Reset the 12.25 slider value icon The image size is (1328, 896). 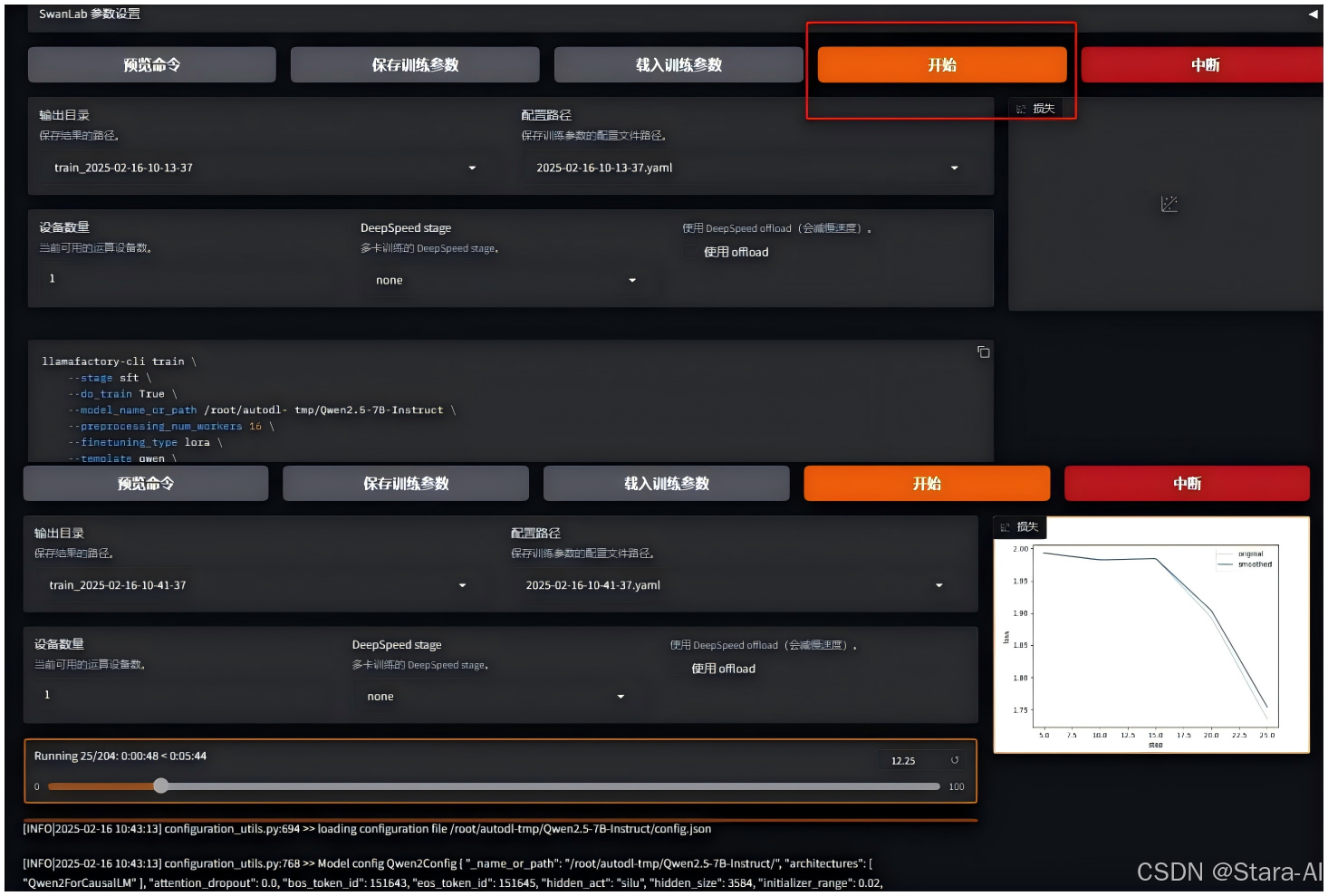tap(954, 760)
